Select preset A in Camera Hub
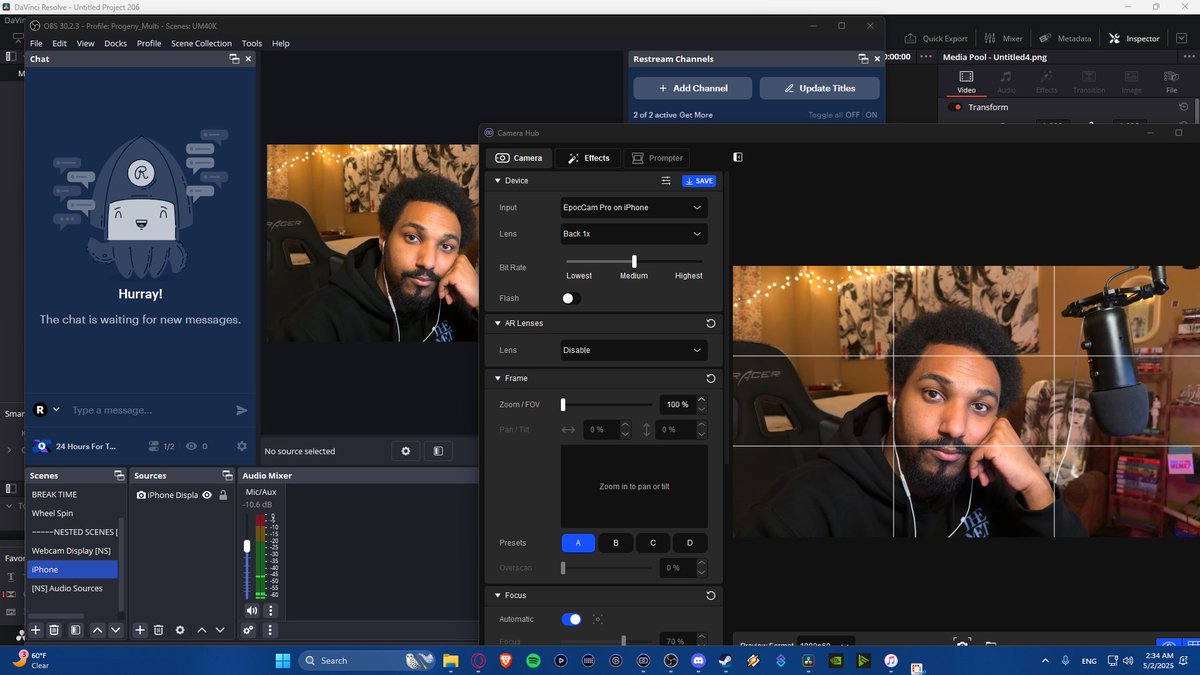The image size is (1200, 675). pyautogui.click(x=578, y=543)
